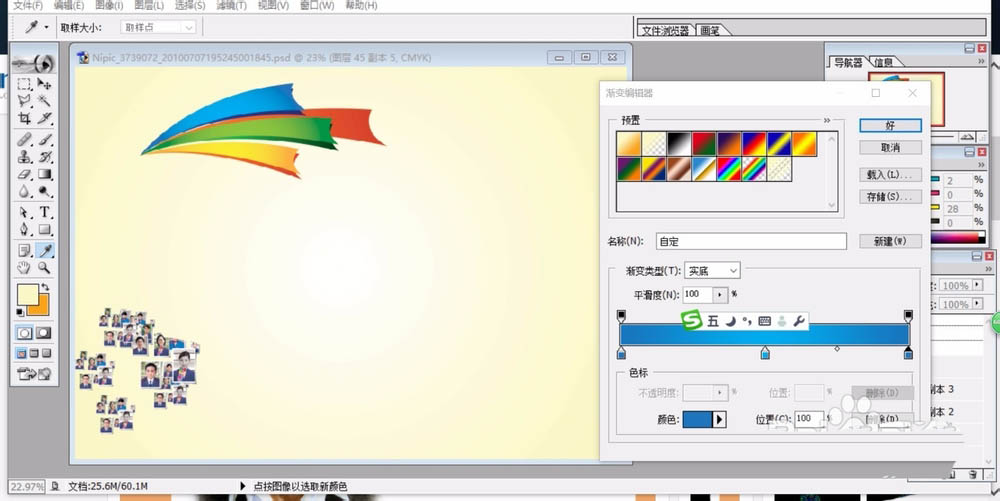
Task: Open the 图像(I) menu
Action: pos(109,5)
